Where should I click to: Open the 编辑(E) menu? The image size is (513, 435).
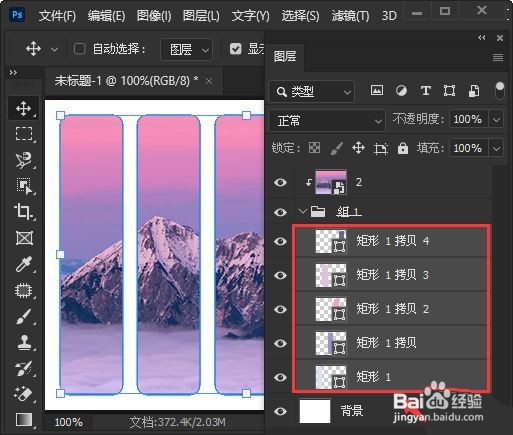pos(106,16)
